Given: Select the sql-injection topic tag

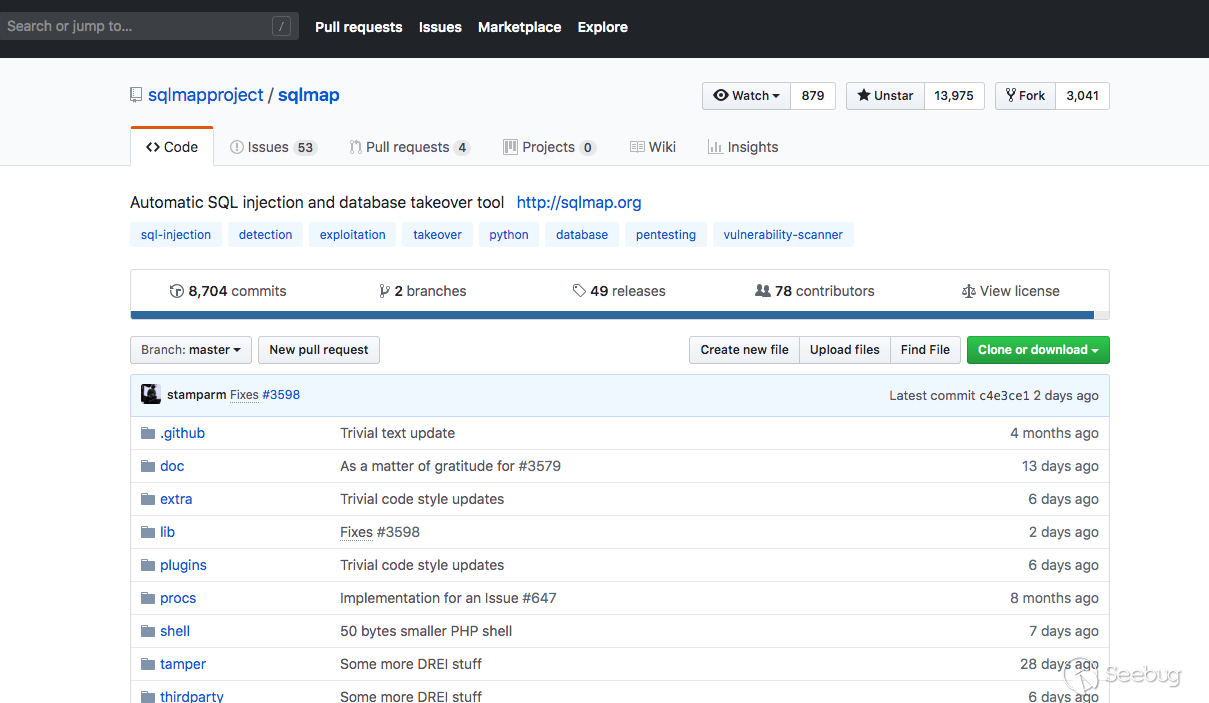Looking at the screenshot, I should 176,235.
